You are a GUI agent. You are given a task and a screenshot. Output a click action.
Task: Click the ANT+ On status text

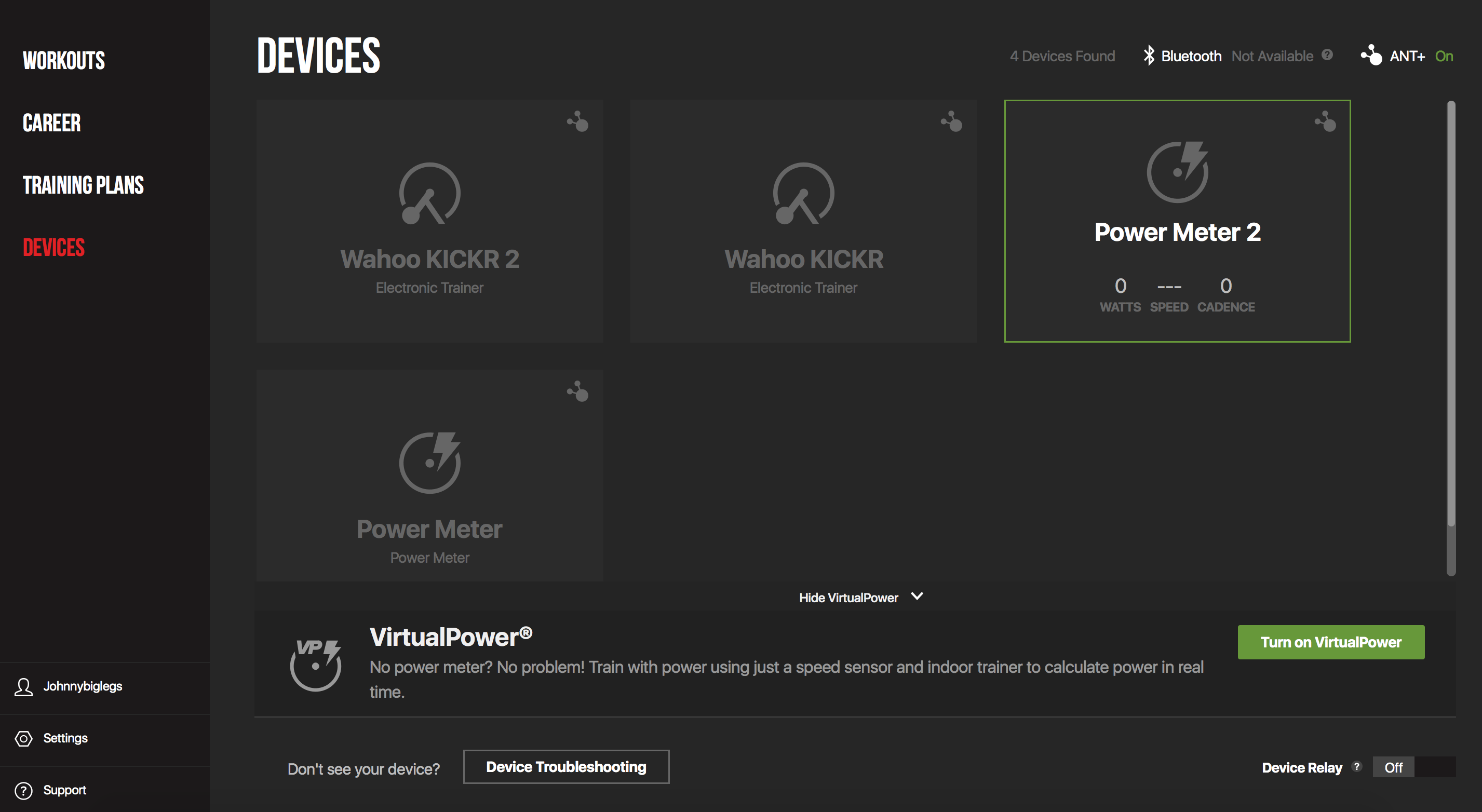click(x=1444, y=56)
